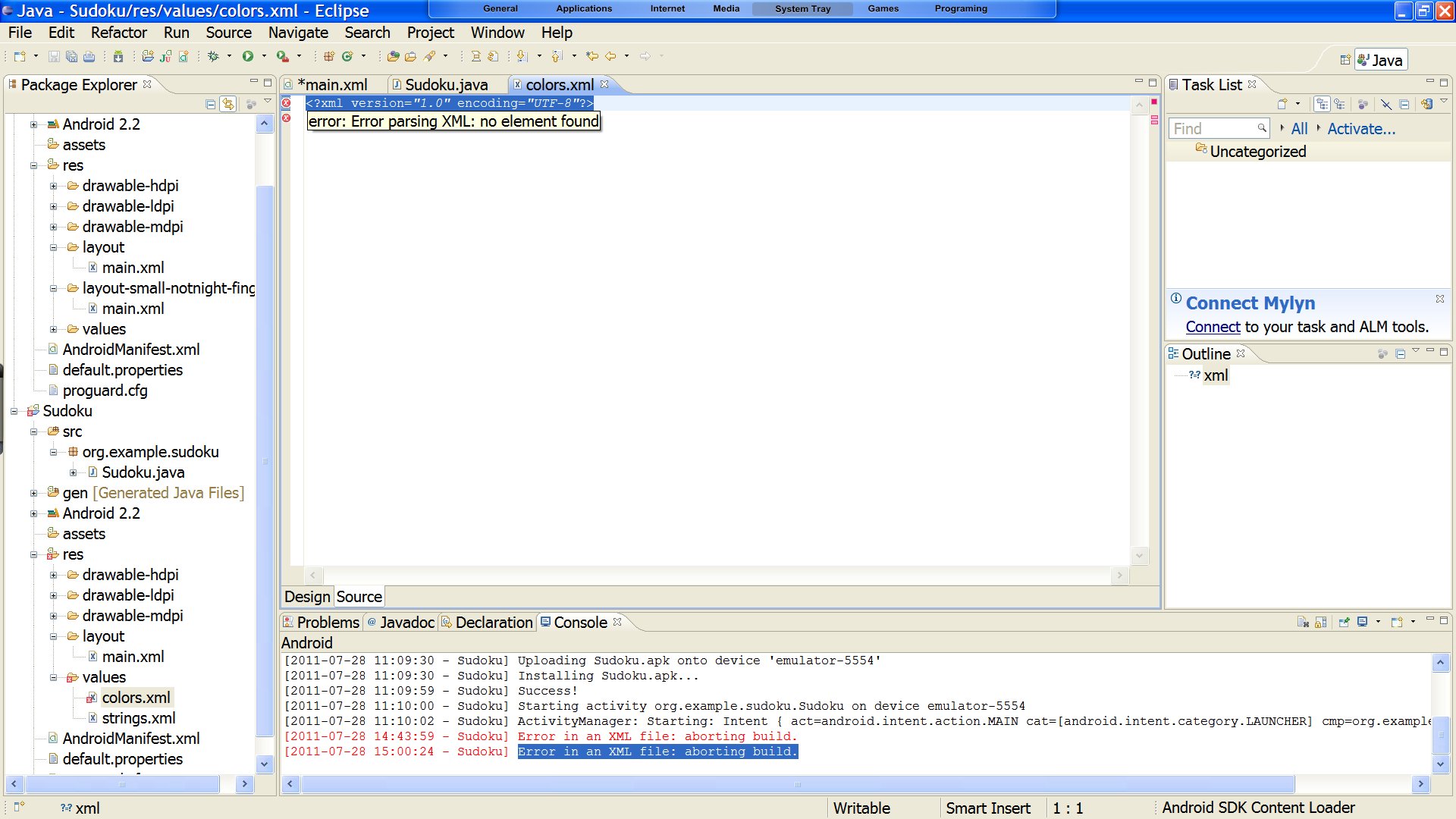Viewport: 1456px width, 819px height.
Task: Select the xml node in Outline
Action: tap(1216, 375)
